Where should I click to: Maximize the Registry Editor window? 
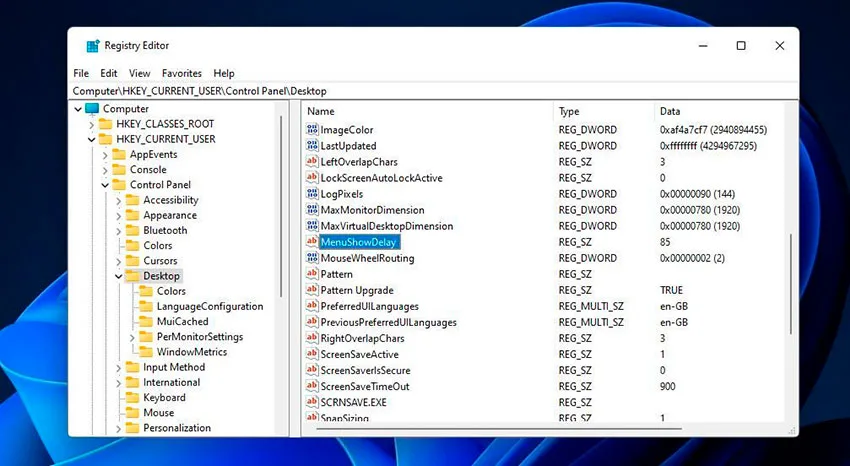tap(741, 46)
